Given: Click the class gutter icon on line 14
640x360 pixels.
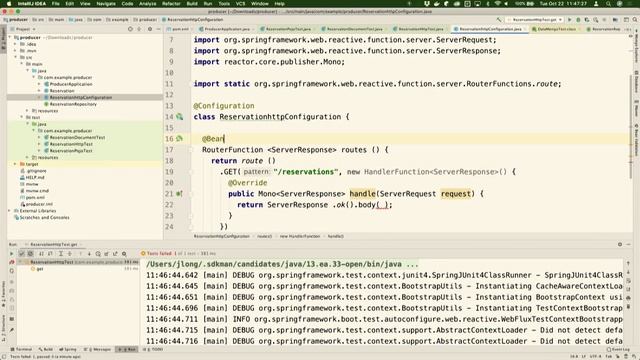Looking at the screenshot, I should pos(179,117).
